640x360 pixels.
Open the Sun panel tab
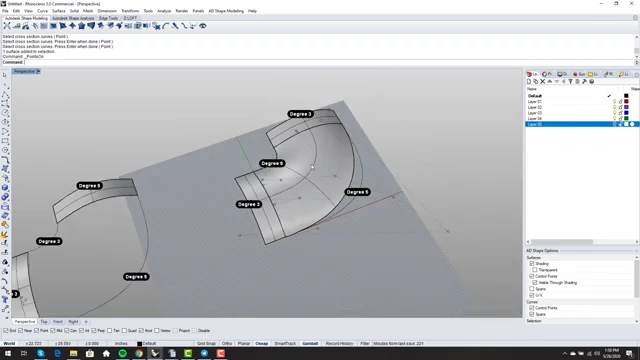[579, 74]
